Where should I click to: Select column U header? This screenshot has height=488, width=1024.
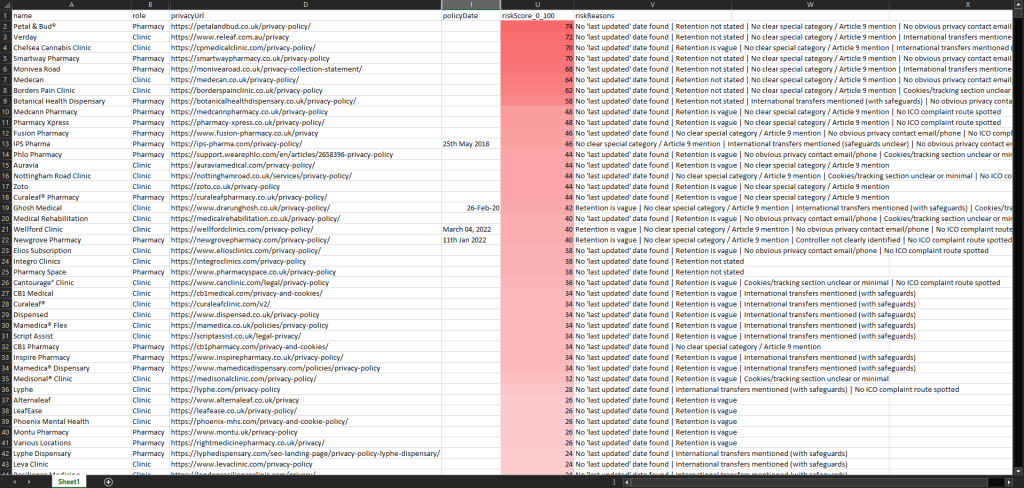[537, 4]
